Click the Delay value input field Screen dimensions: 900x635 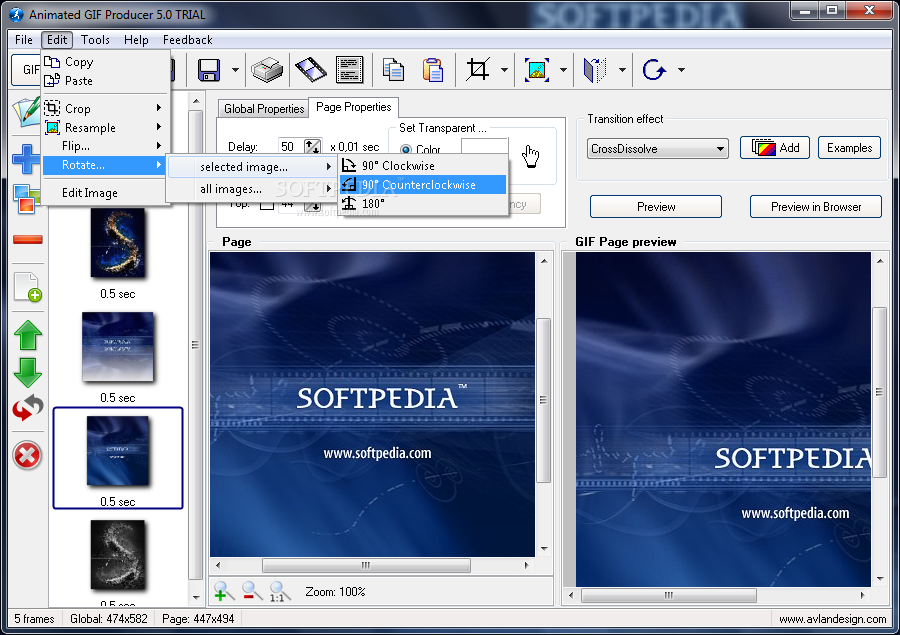(x=291, y=147)
